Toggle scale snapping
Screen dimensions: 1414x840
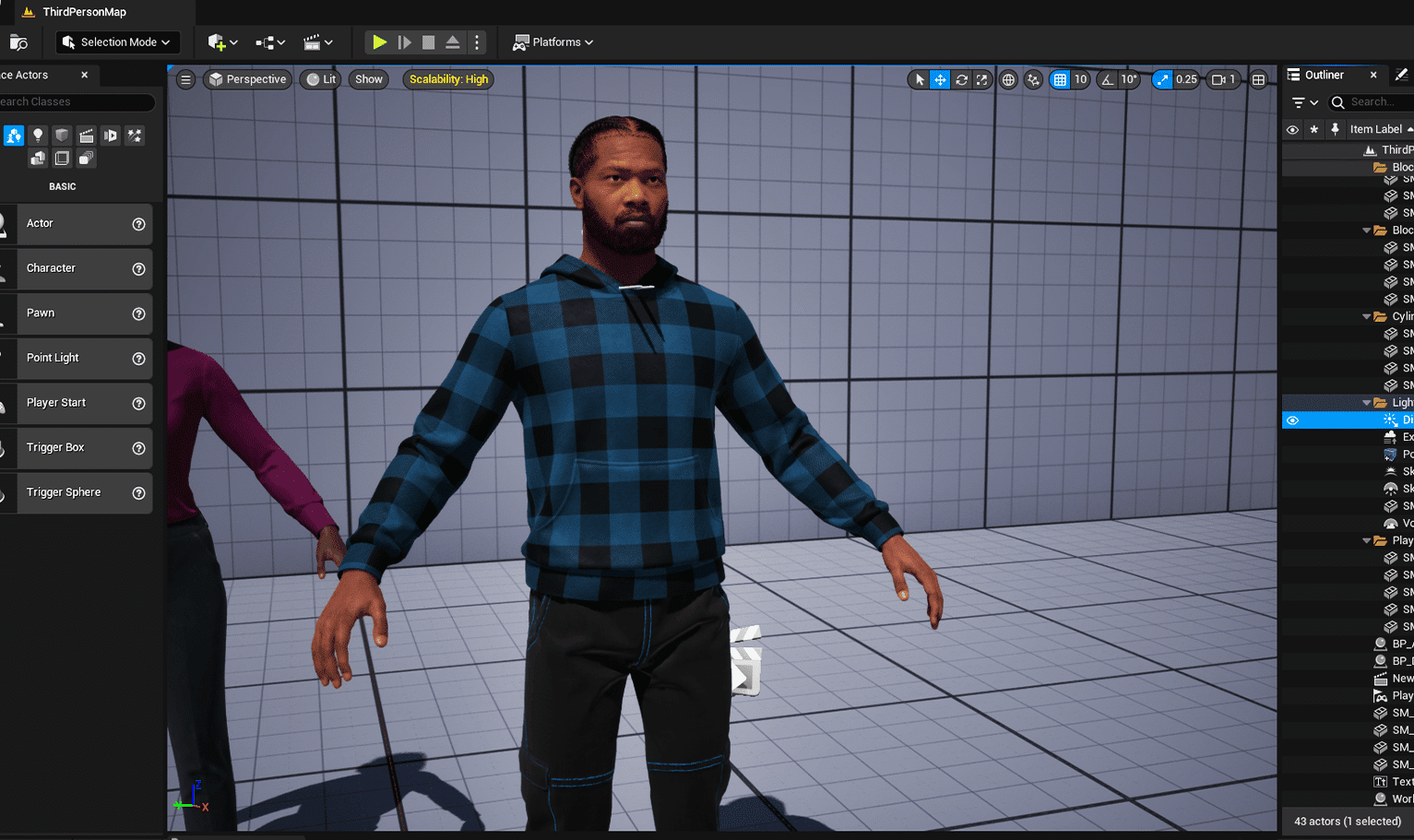tap(1162, 80)
